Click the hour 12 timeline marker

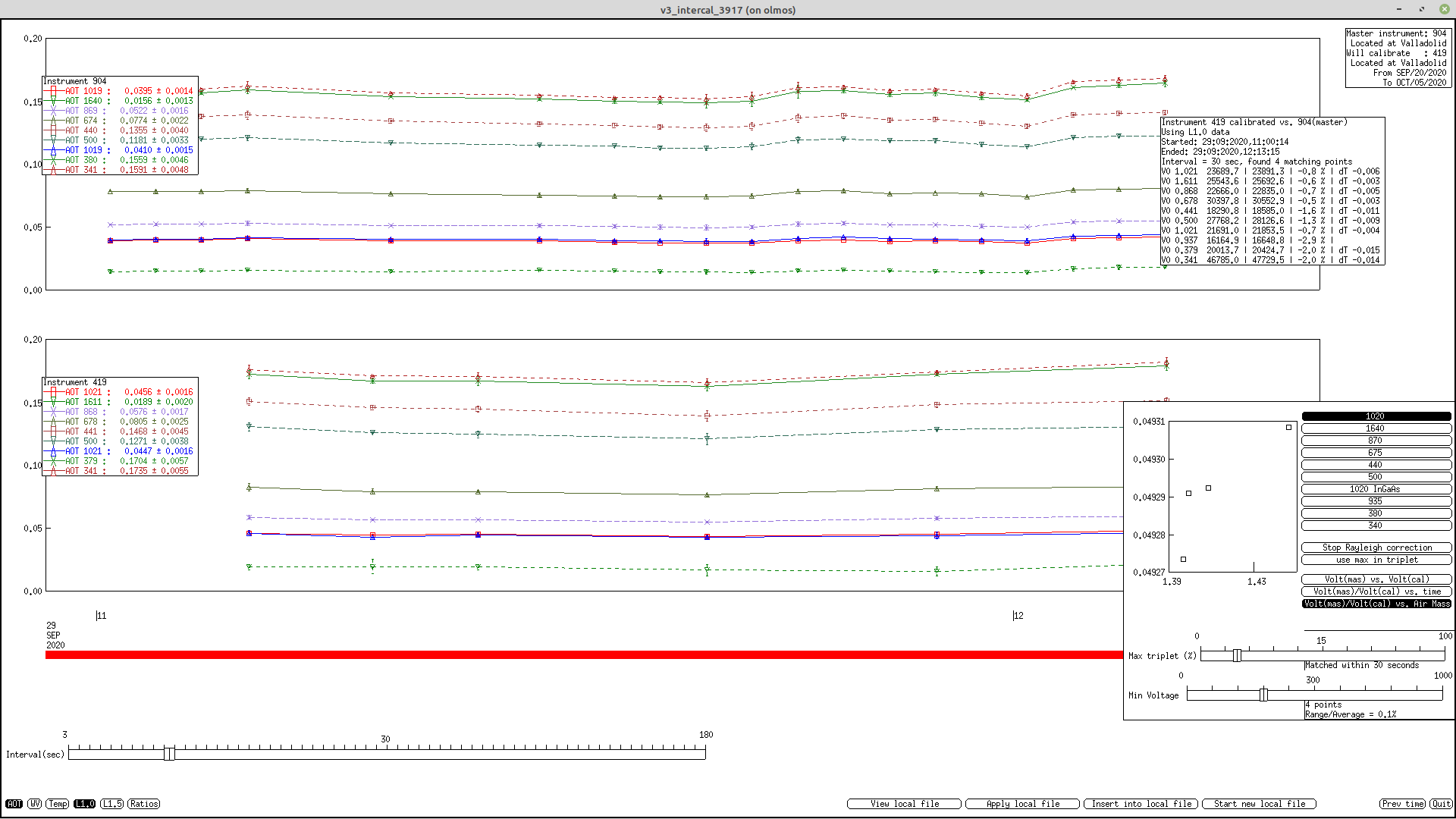point(1018,616)
